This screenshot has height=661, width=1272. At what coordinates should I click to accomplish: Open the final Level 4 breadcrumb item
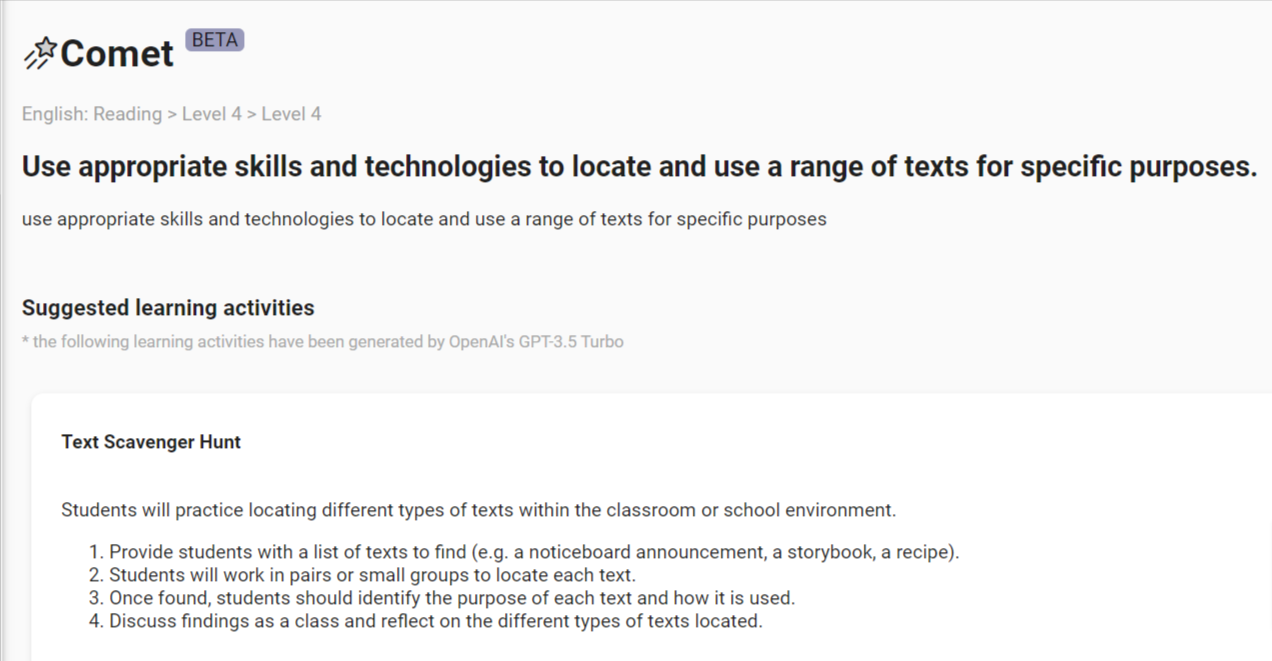click(x=291, y=114)
